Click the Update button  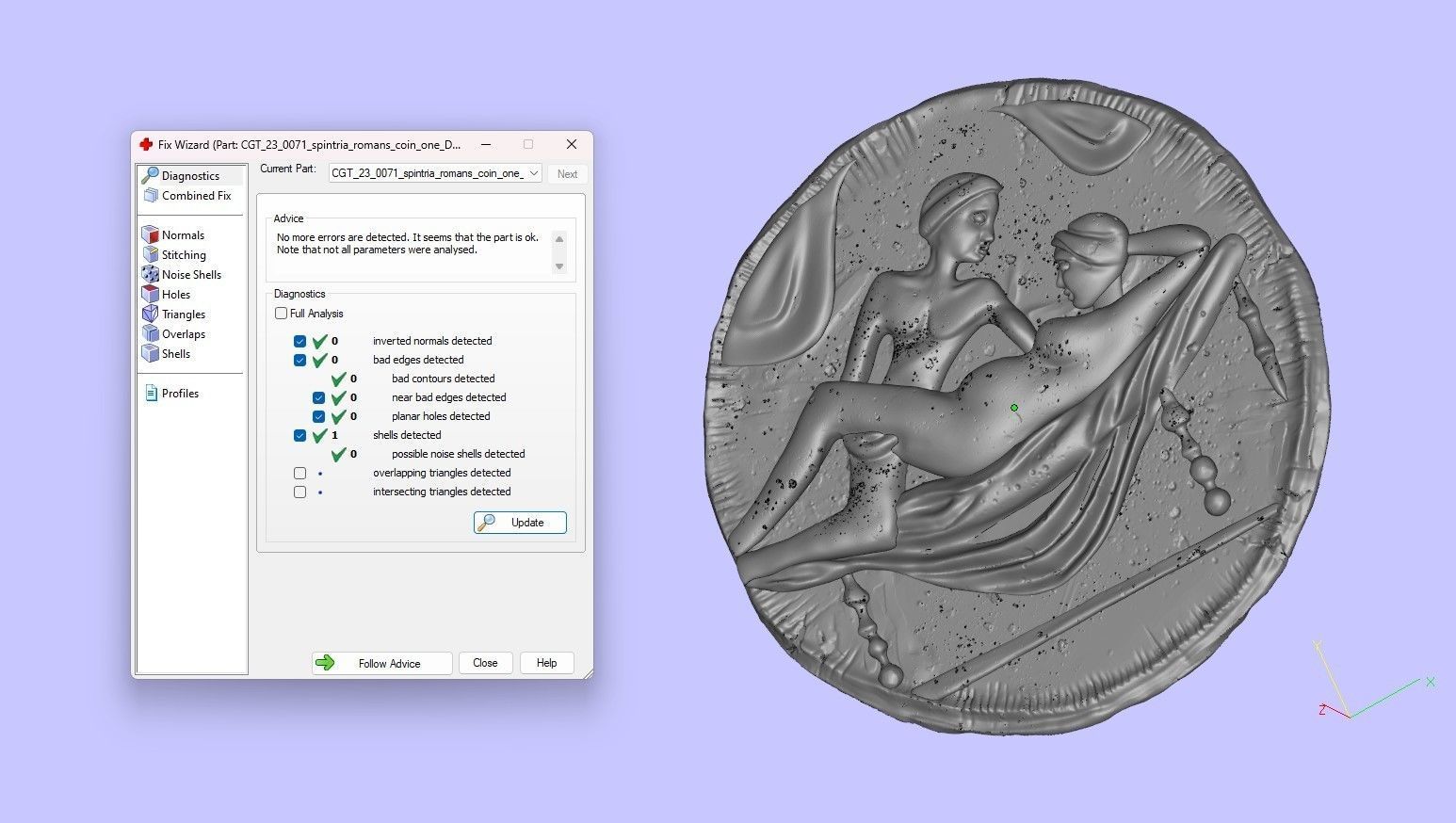520,523
